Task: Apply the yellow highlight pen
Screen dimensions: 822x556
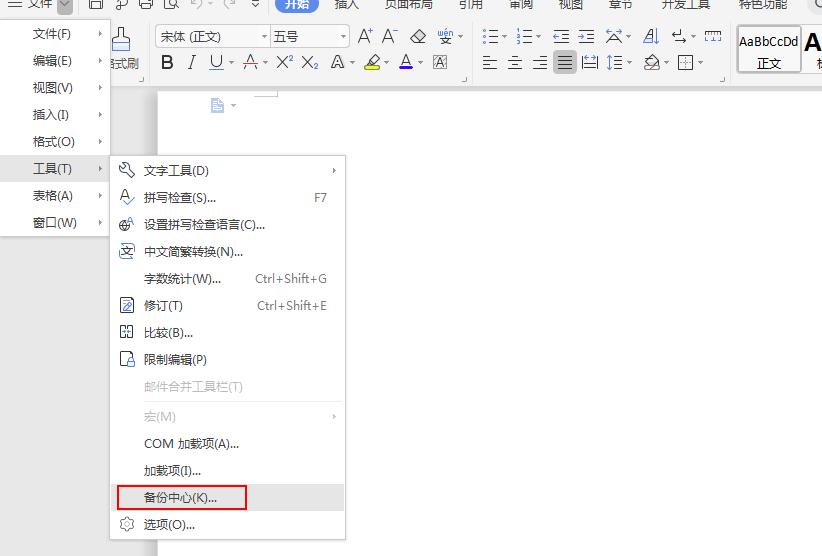Action: point(372,62)
